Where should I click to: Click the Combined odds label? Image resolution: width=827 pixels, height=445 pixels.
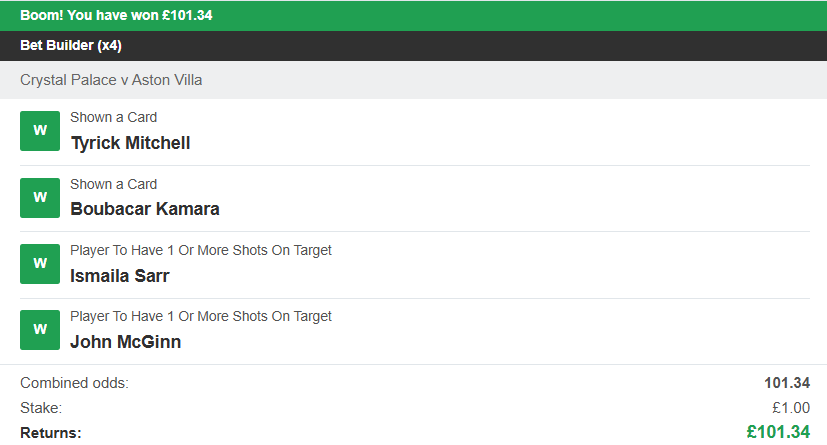pos(74,383)
